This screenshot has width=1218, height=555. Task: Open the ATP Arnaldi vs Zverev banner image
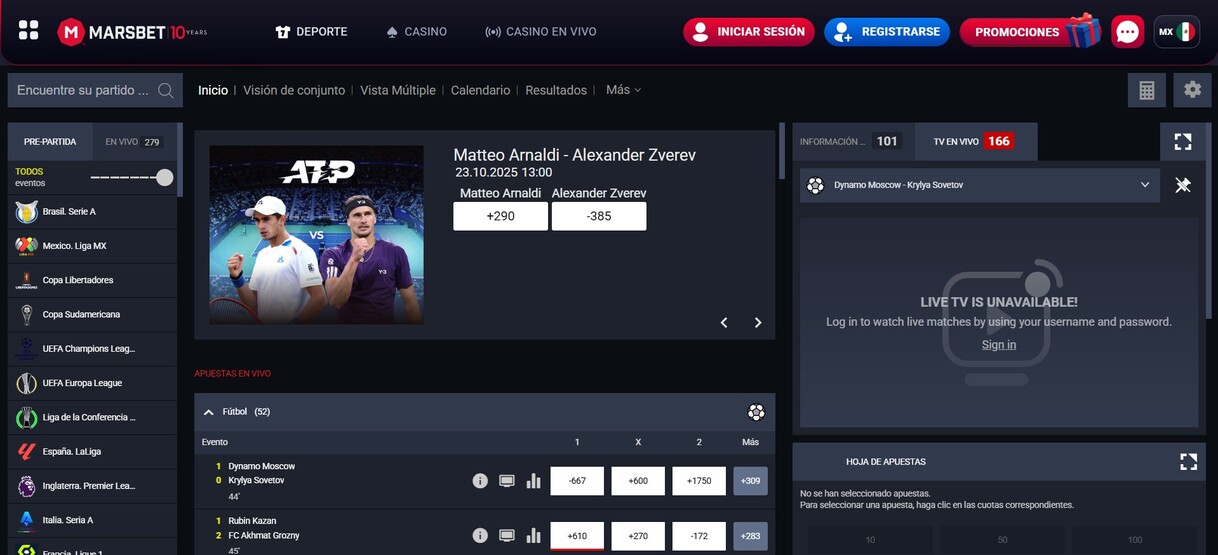[316, 235]
